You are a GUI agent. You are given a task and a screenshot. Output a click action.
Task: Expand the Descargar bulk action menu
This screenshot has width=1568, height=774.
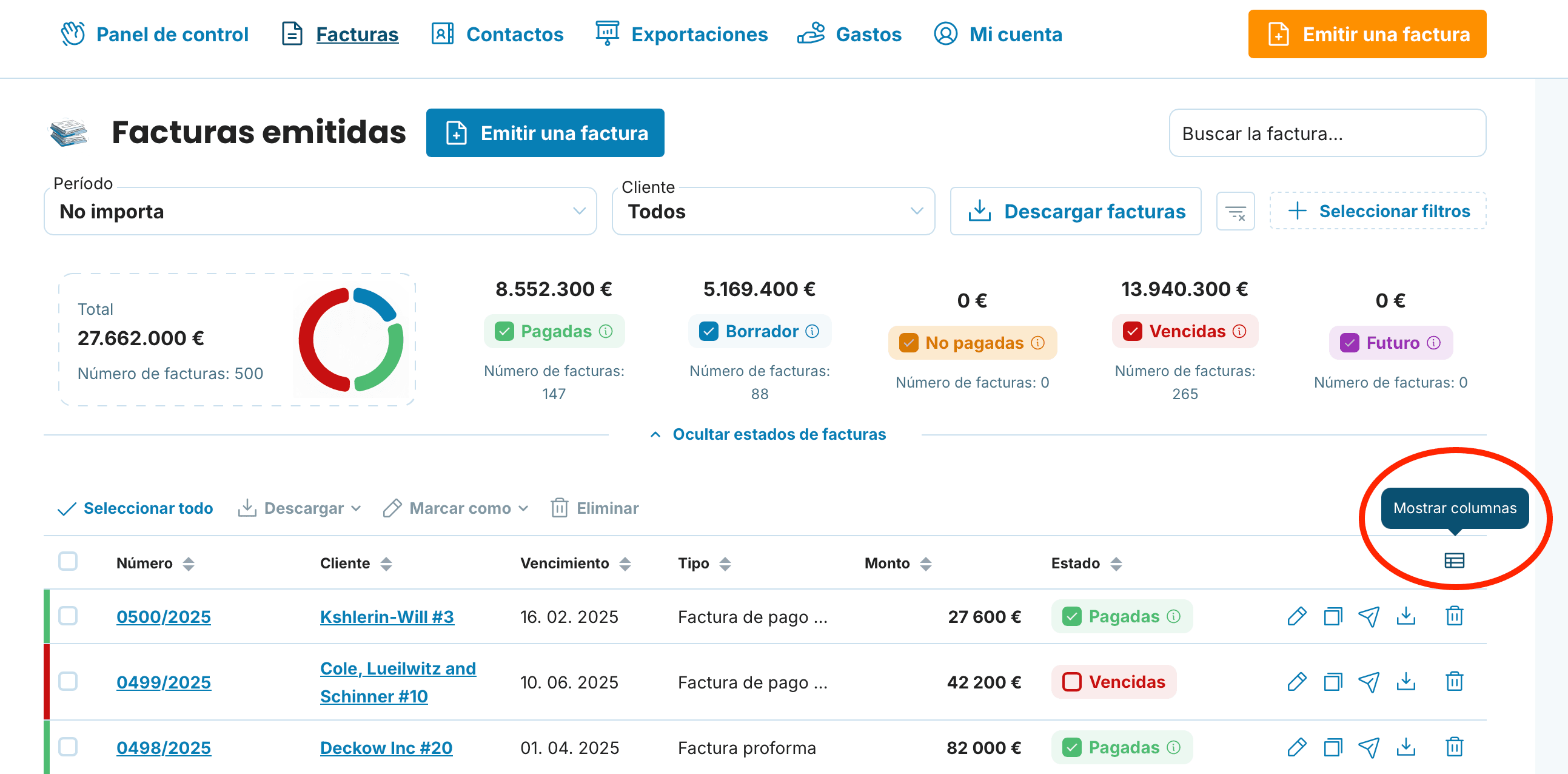(300, 508)
